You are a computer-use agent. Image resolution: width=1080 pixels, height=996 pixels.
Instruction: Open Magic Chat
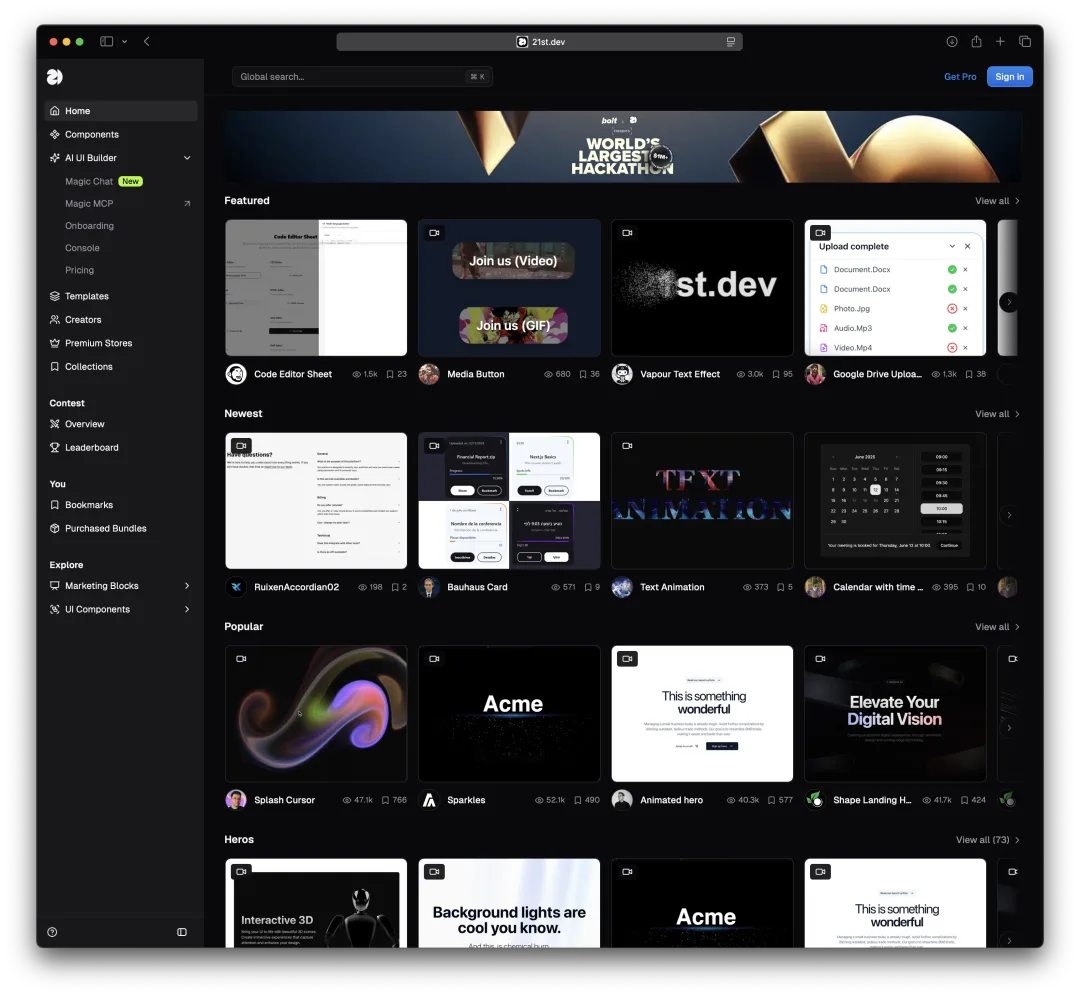tap(89, 181)
